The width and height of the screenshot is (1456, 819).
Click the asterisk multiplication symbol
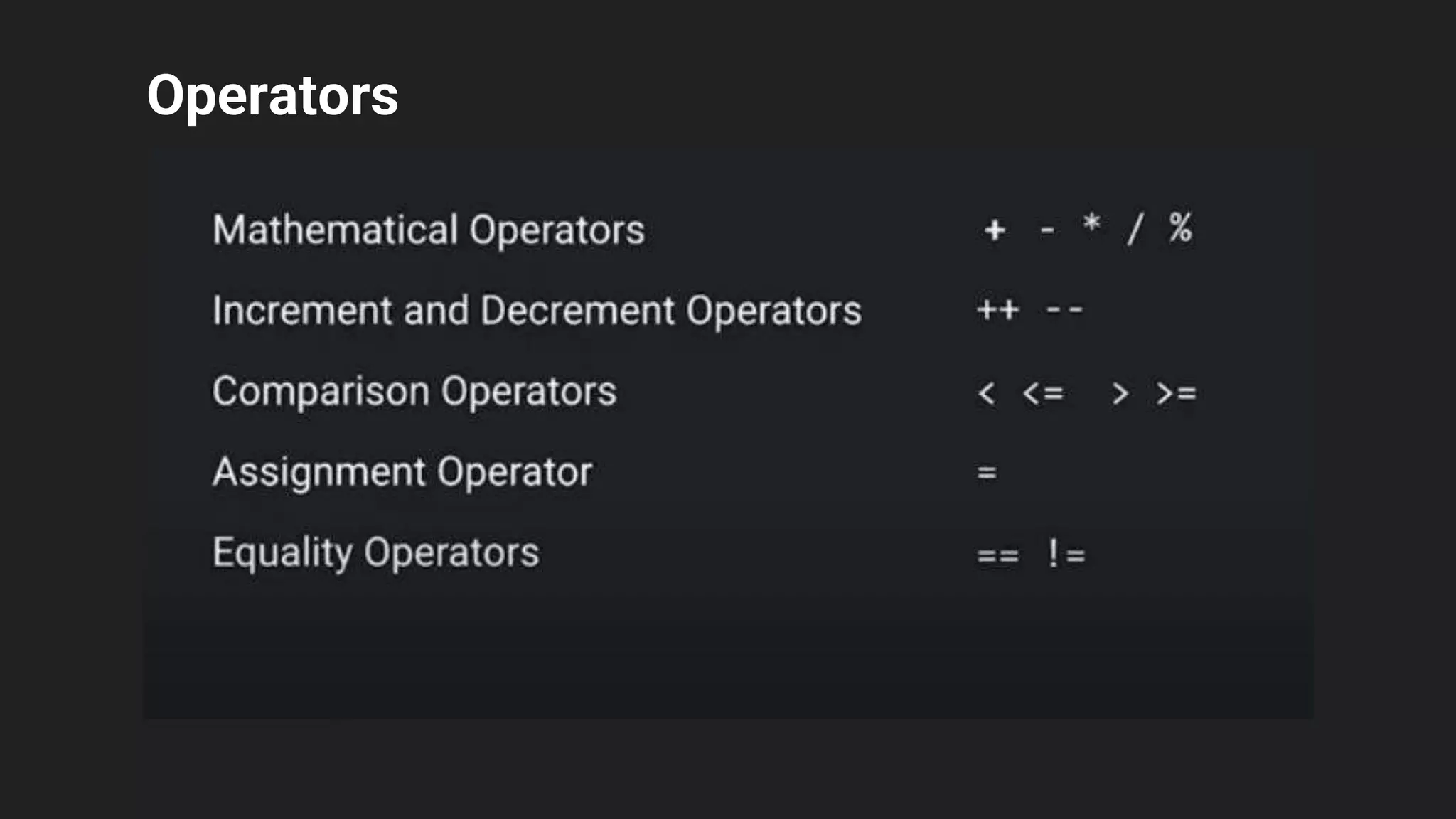pyautogui.click(x=1091, y=223)
